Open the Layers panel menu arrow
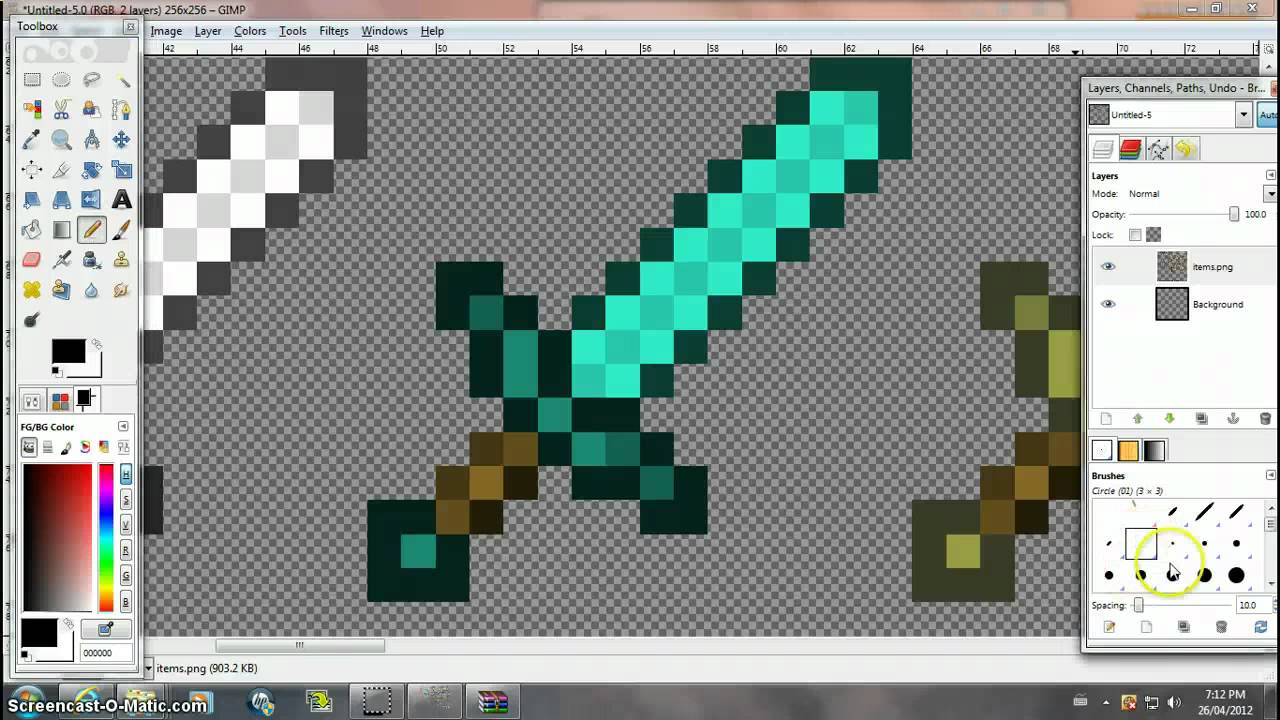The height and width of the screenshot is (720, 1280). [1270, 176]
